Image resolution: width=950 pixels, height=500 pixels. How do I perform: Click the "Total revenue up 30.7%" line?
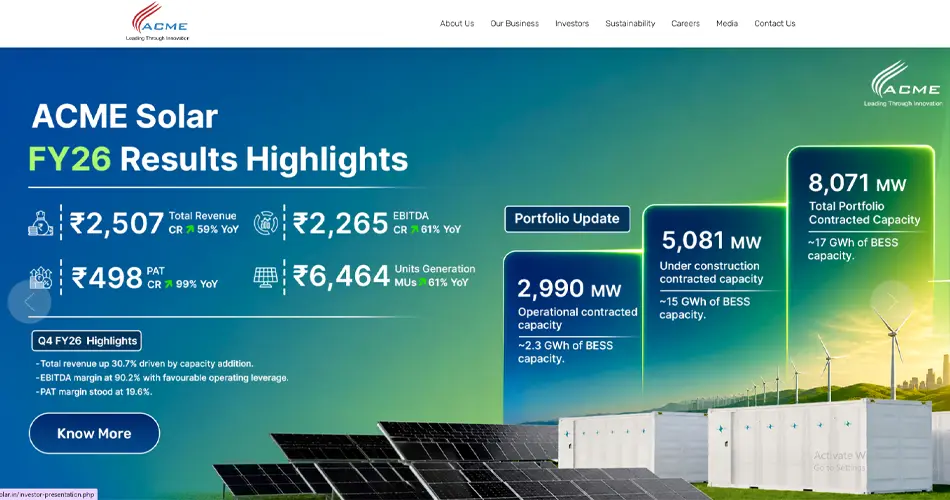(x=144, y=364)
